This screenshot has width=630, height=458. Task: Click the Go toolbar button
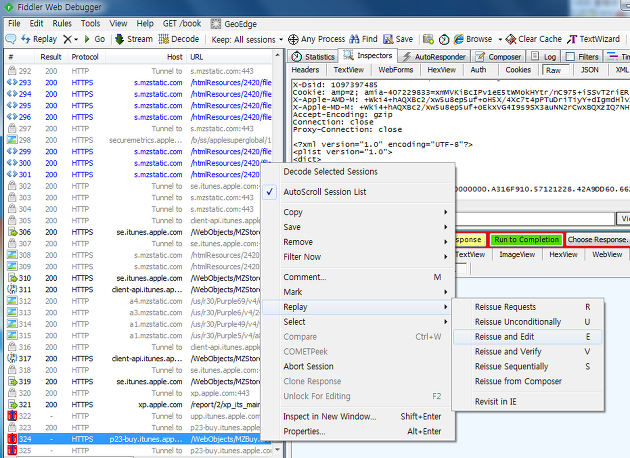(x=95, y=39)
